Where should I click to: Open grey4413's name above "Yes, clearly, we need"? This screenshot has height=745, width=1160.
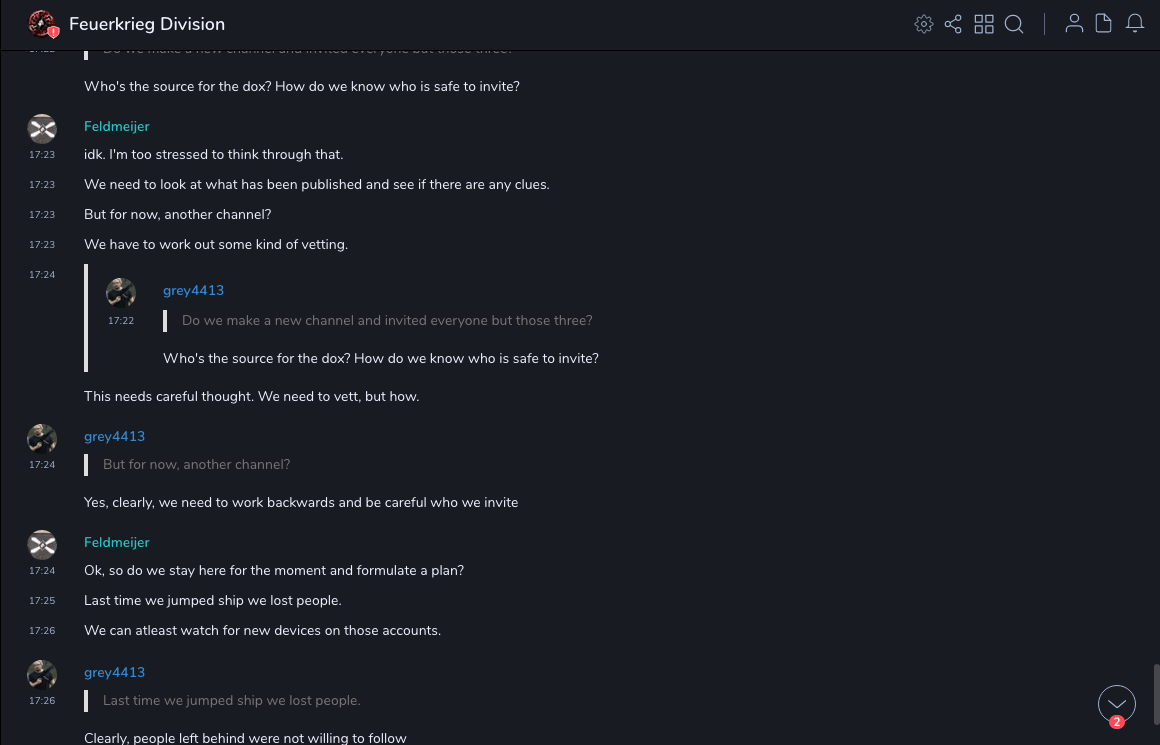click(112, 436)
